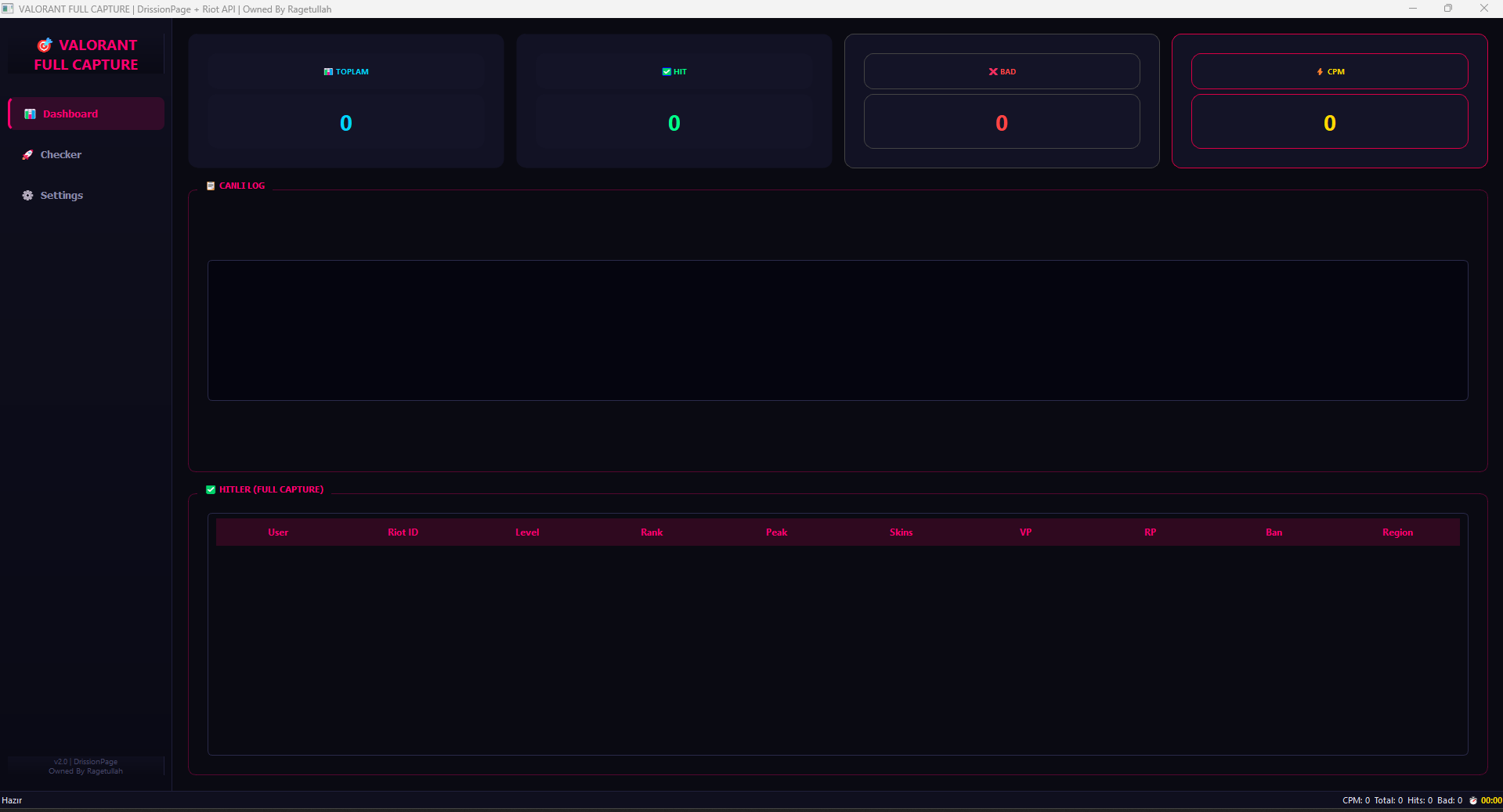1503x812 pixels.
Task: Select the Rank column header
Action: pyautogui.click(x=652, y=532)
